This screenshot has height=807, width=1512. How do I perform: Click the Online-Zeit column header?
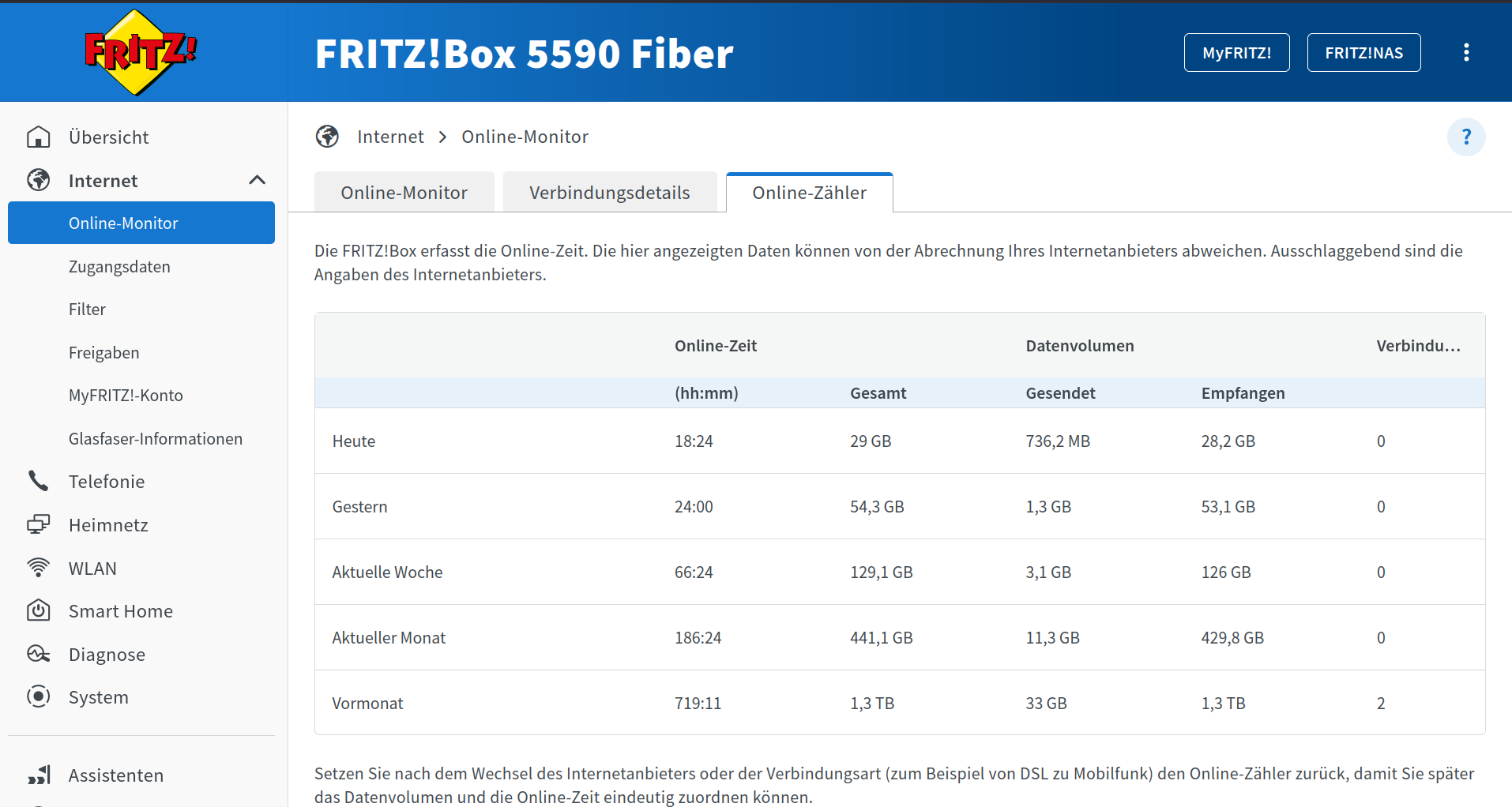(x=715, y=345)
